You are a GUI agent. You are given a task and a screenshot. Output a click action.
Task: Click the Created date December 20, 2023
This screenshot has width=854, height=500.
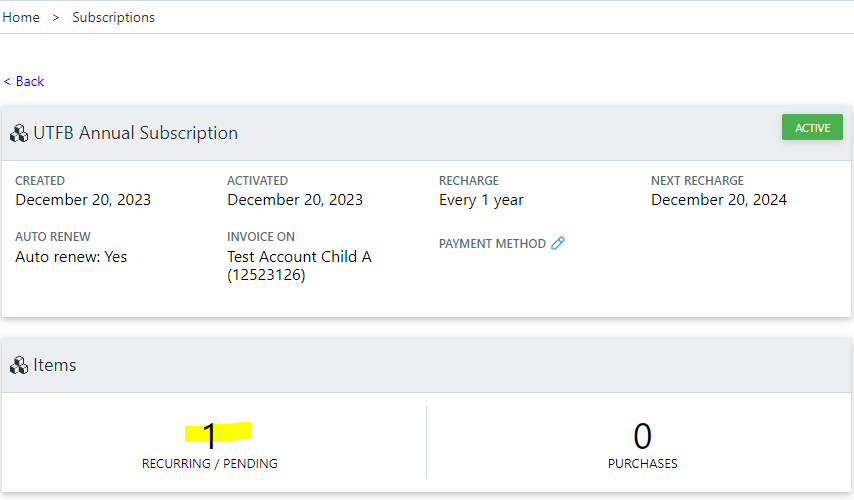83,200
